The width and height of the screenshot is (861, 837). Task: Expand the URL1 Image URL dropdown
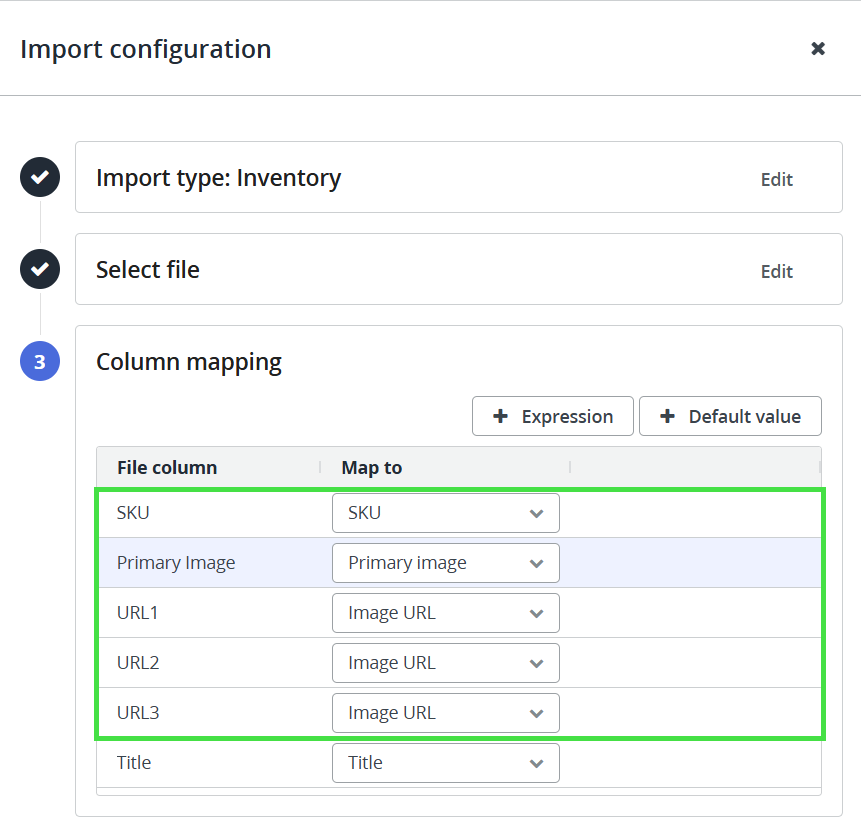click(446, 613)
